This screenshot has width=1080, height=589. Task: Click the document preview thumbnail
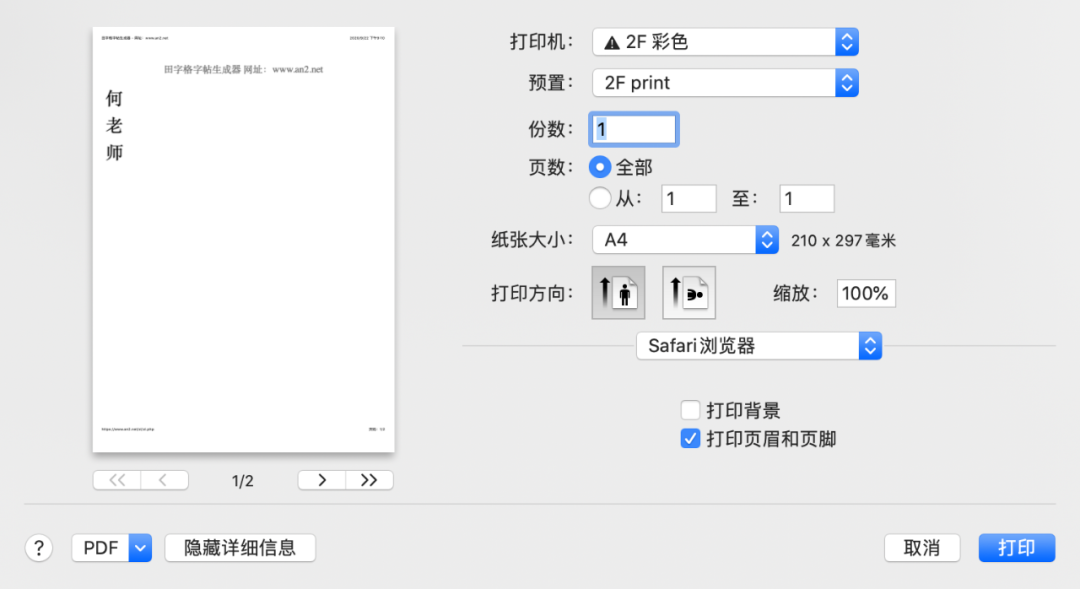(242, 239)
